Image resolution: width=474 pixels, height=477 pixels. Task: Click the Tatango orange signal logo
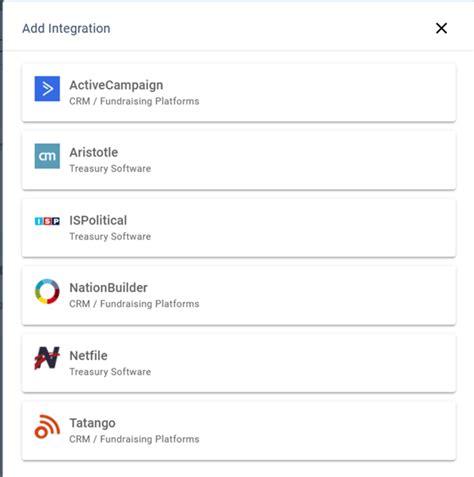tap(47, 426)
